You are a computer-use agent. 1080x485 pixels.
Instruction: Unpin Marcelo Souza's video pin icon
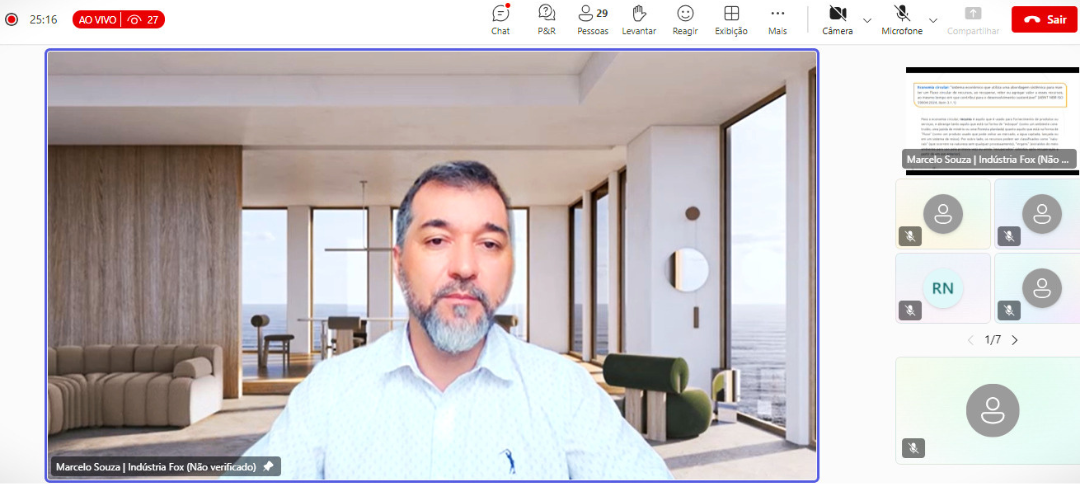(x=268, y=466)
